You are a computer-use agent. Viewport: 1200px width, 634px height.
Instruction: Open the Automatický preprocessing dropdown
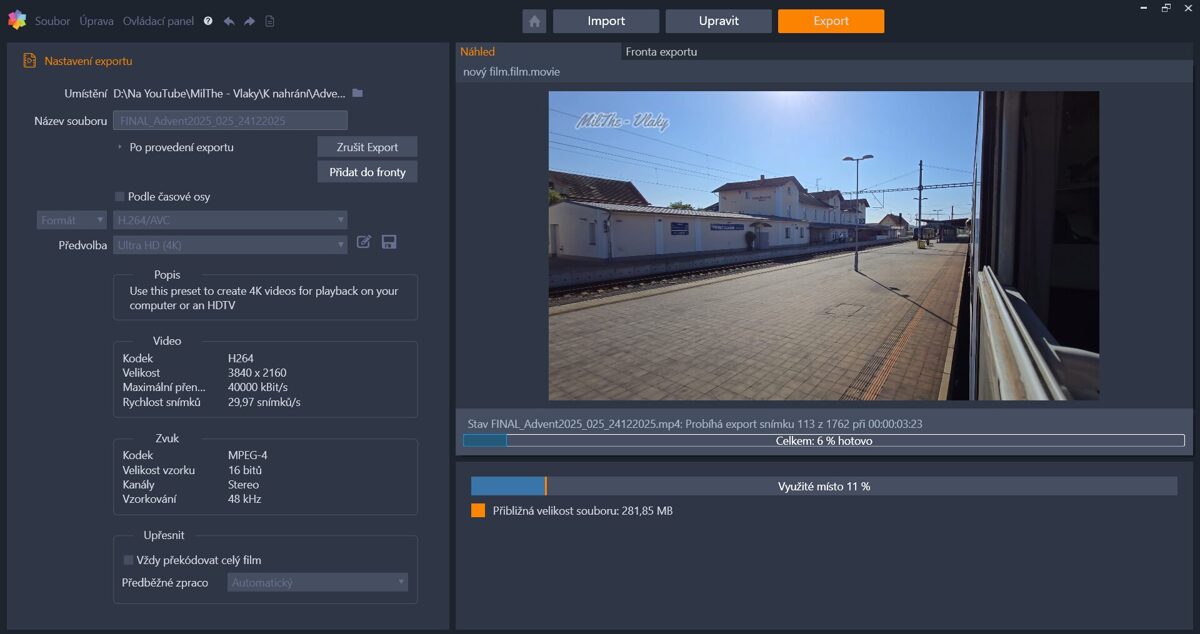click(x=317, y=582)
